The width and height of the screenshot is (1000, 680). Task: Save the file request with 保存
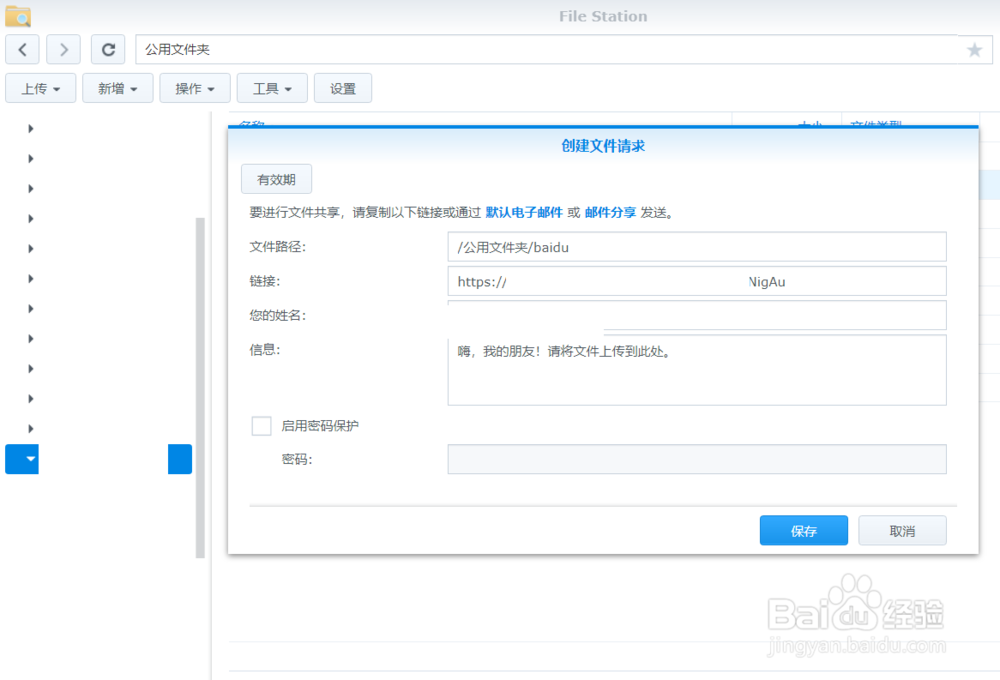pos(803,530)
